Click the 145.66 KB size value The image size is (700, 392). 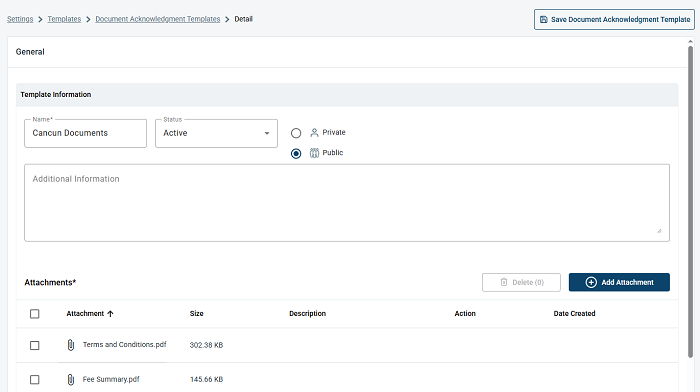coord(206,379)
